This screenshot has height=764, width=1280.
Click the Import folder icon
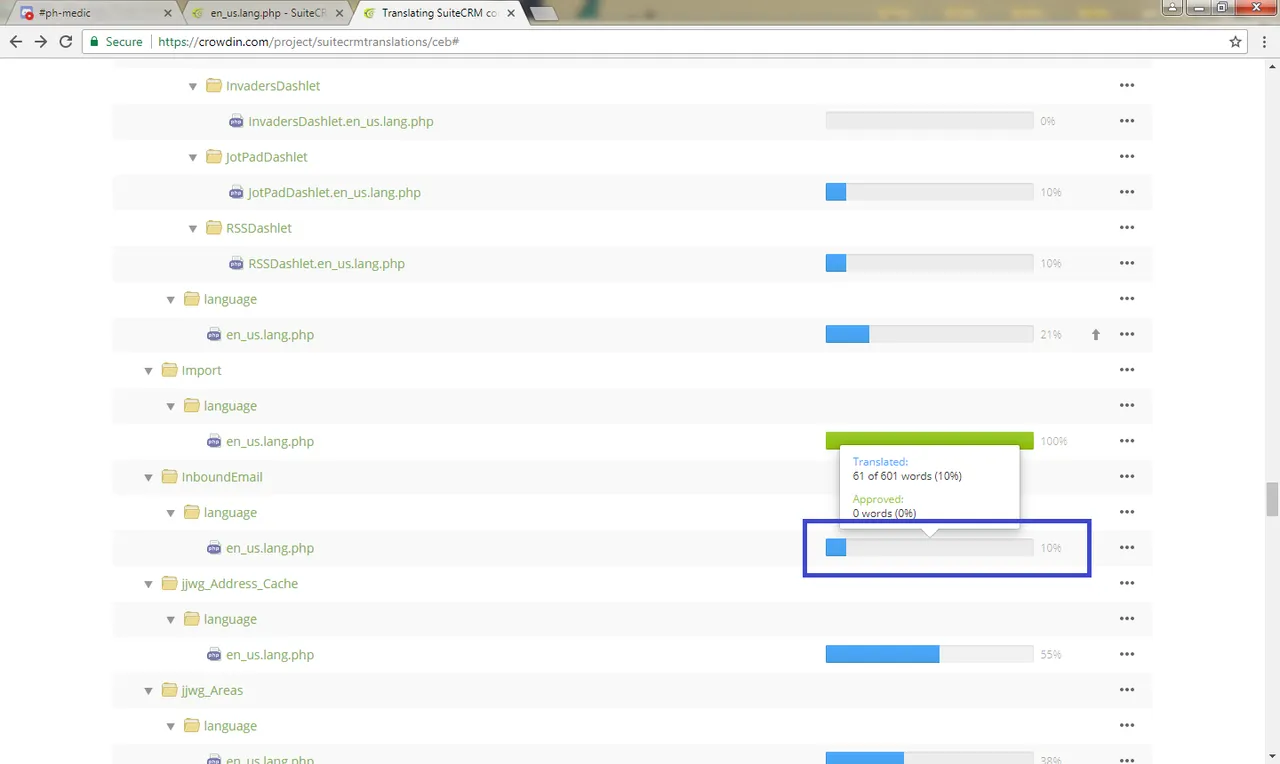click(169, 370)
